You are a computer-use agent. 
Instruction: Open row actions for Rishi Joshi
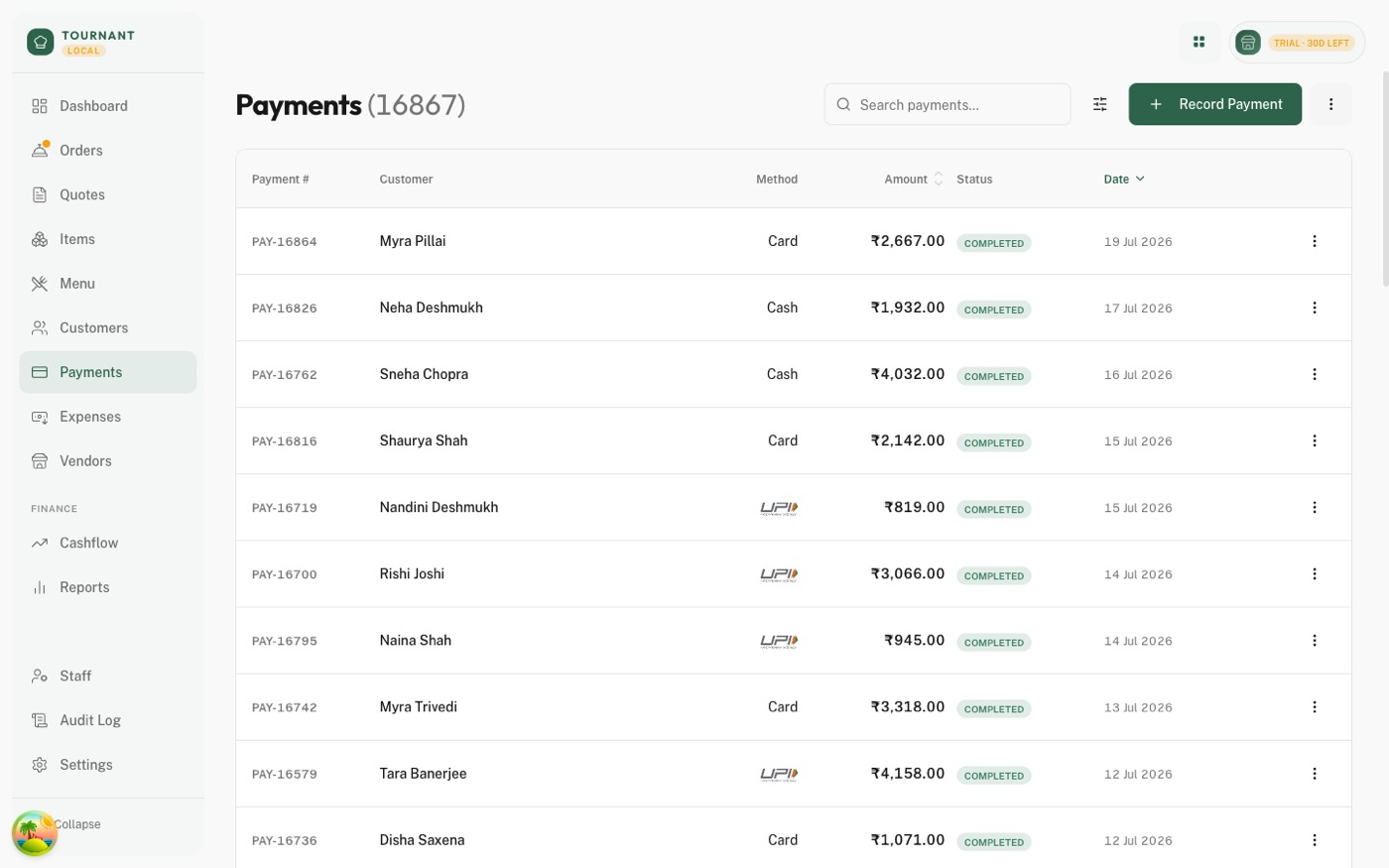coord(1315,573)
